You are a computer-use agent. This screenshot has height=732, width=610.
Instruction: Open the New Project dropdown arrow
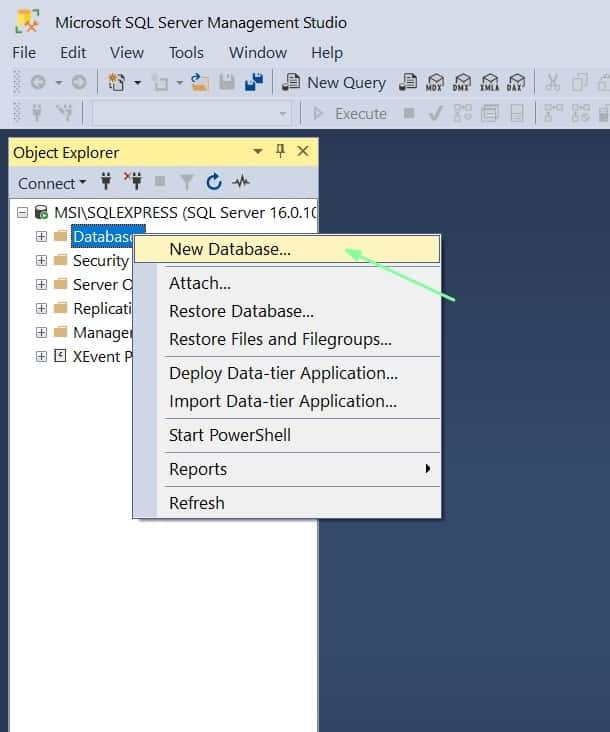coord(138,83)
